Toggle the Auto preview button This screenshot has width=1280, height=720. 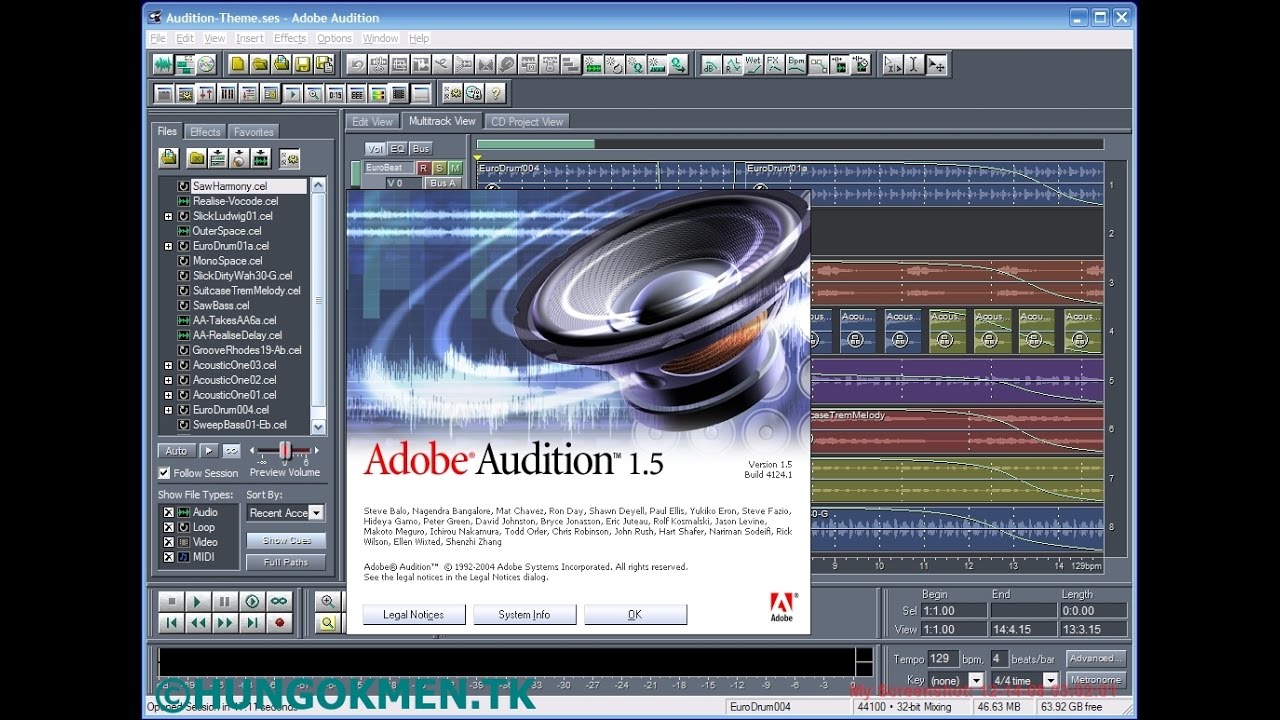coord(176,451)
